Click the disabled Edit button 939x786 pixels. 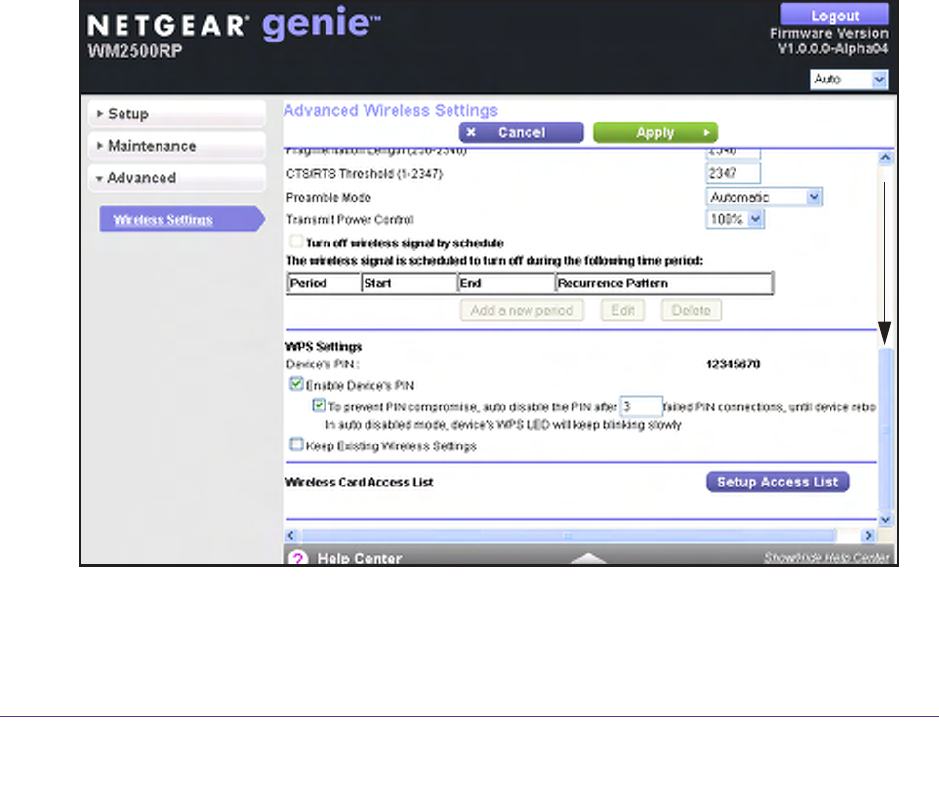click(x=623, y=311)
